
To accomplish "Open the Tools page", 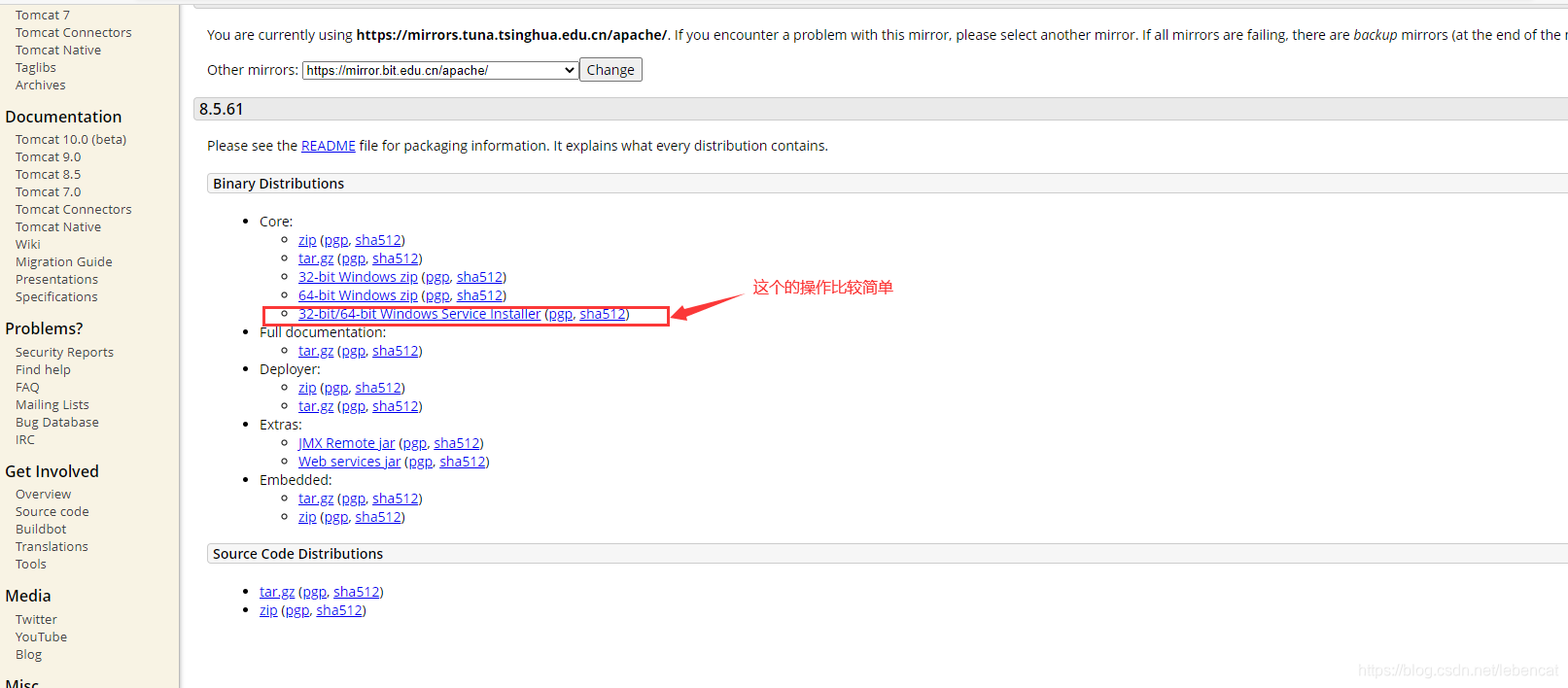I will click(31, 565).
